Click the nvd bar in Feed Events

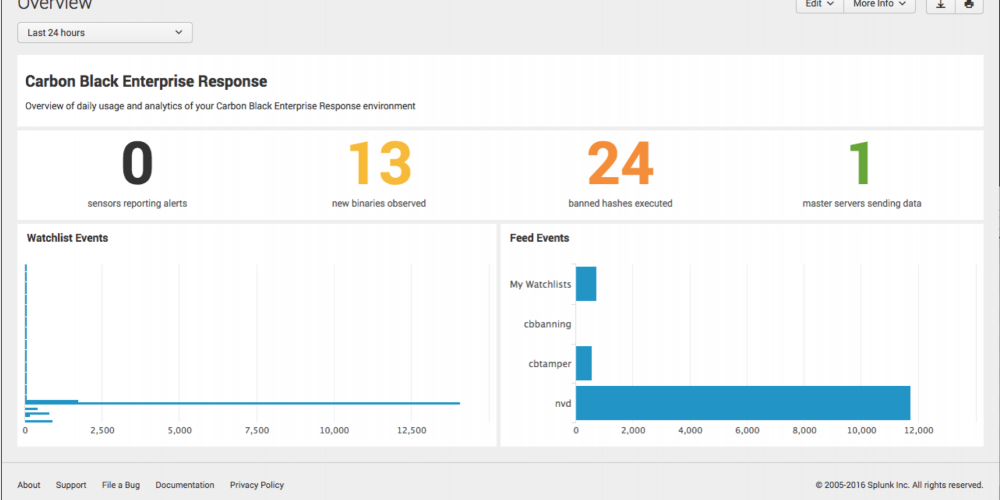click(x=743, y=403)
